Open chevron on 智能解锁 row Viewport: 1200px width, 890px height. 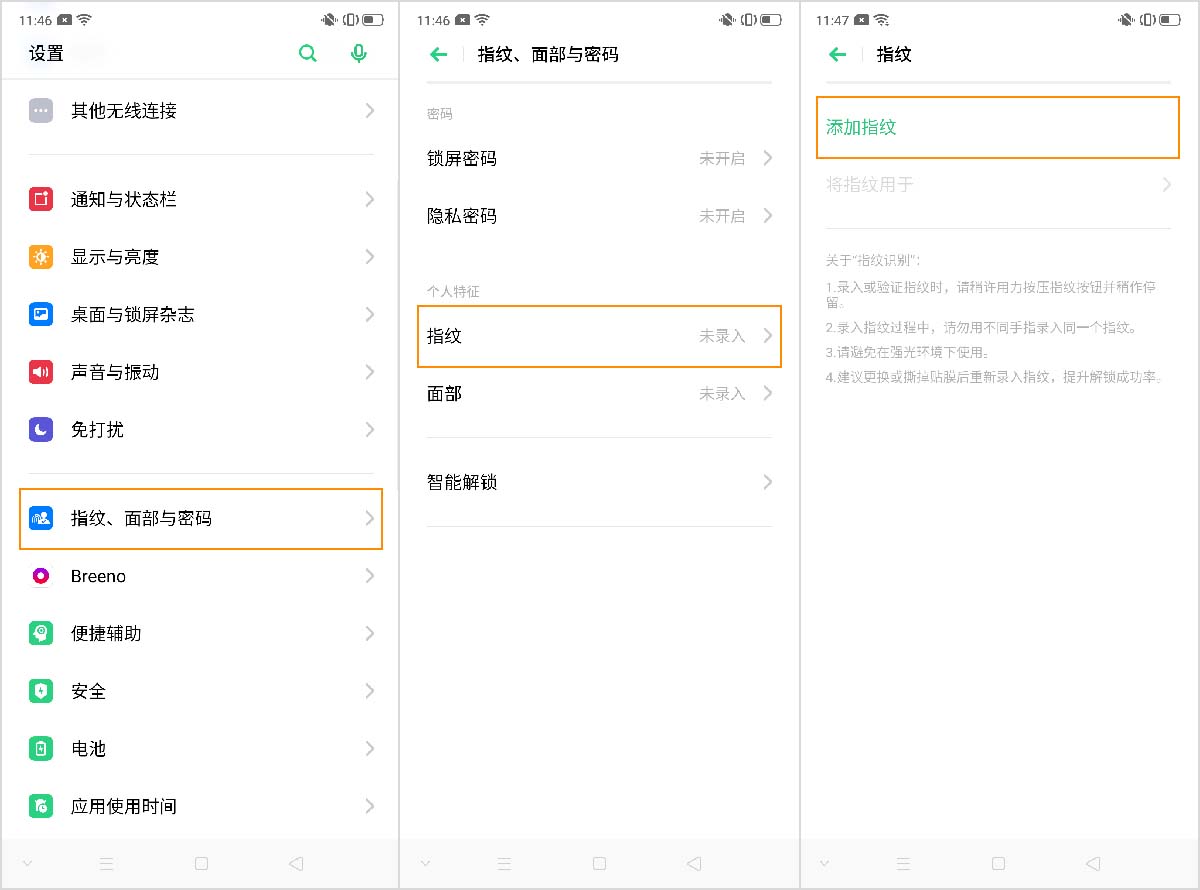click(x=768, y=482)
